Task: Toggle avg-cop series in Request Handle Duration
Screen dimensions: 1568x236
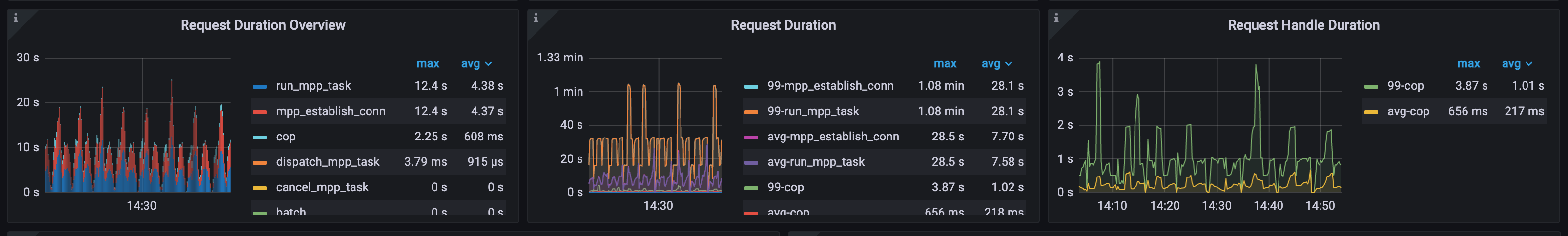Action: [1408, 112]
